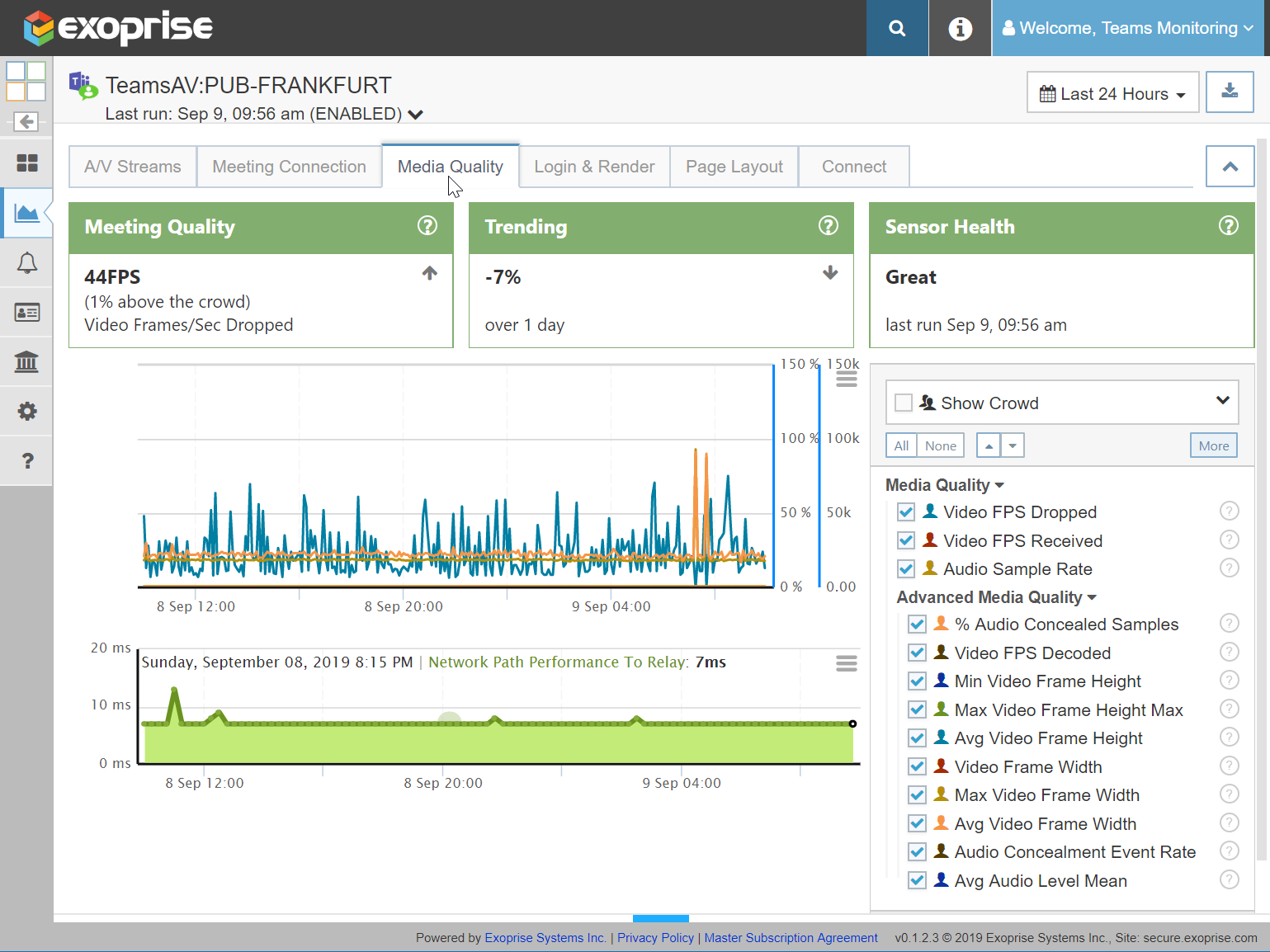This screenshot has height=952, width=1270.
Task: Collapse panel with the up chevron button
Action: tap(1230, 167)
